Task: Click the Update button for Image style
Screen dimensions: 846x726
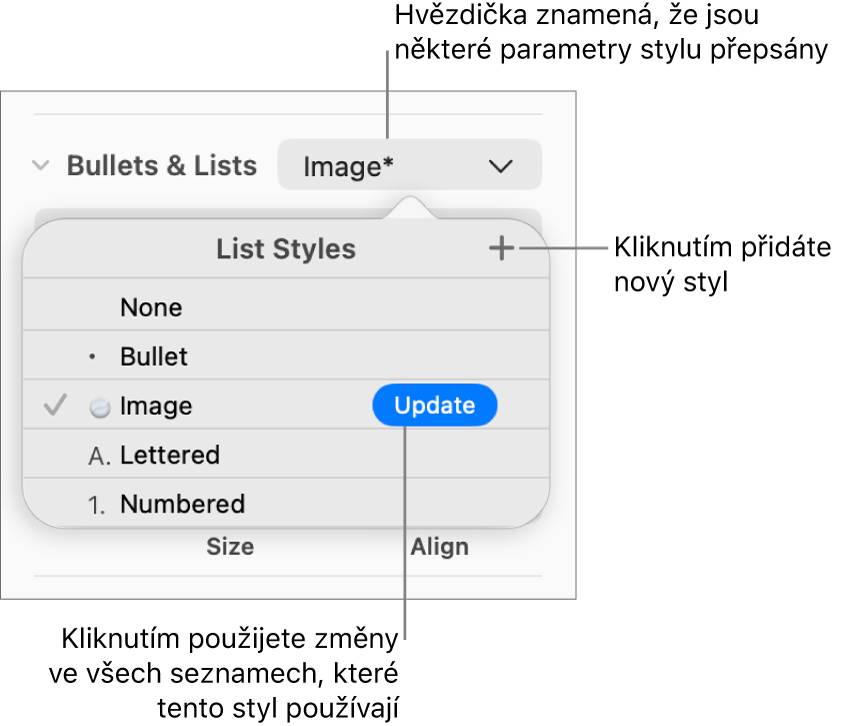Action: pyautogui.click(x=434, y=405)
